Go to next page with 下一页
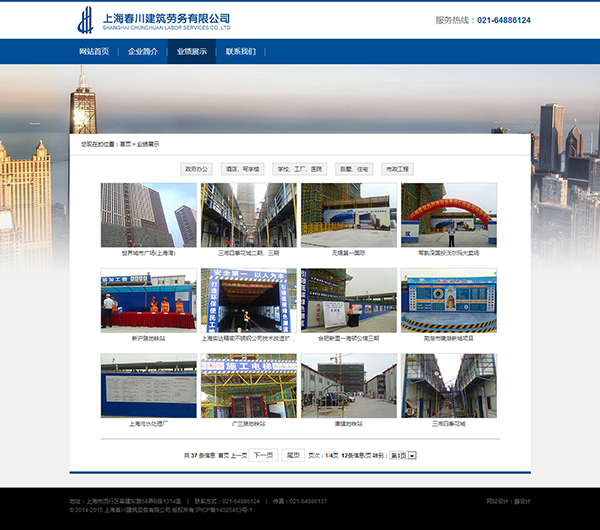The height and width of the screenshot is (530, 600). pos(262,455)
